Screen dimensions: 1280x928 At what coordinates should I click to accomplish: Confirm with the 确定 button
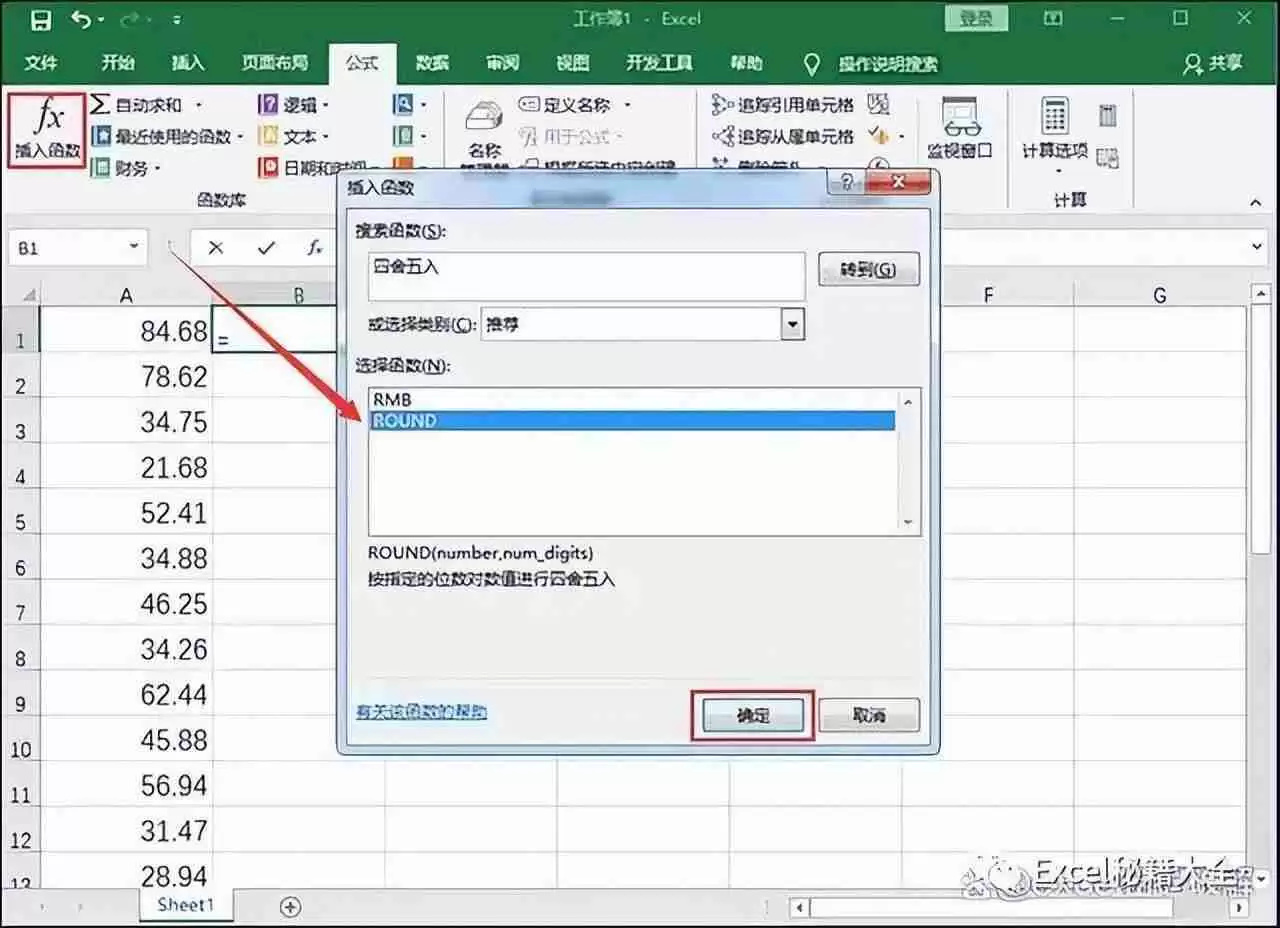(752, 715)
